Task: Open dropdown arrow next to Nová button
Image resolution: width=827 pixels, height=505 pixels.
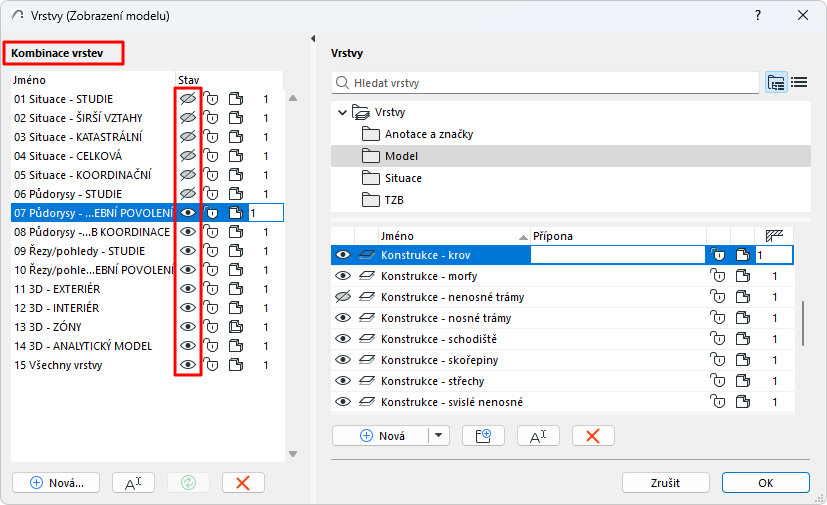Action: point(439,435)
